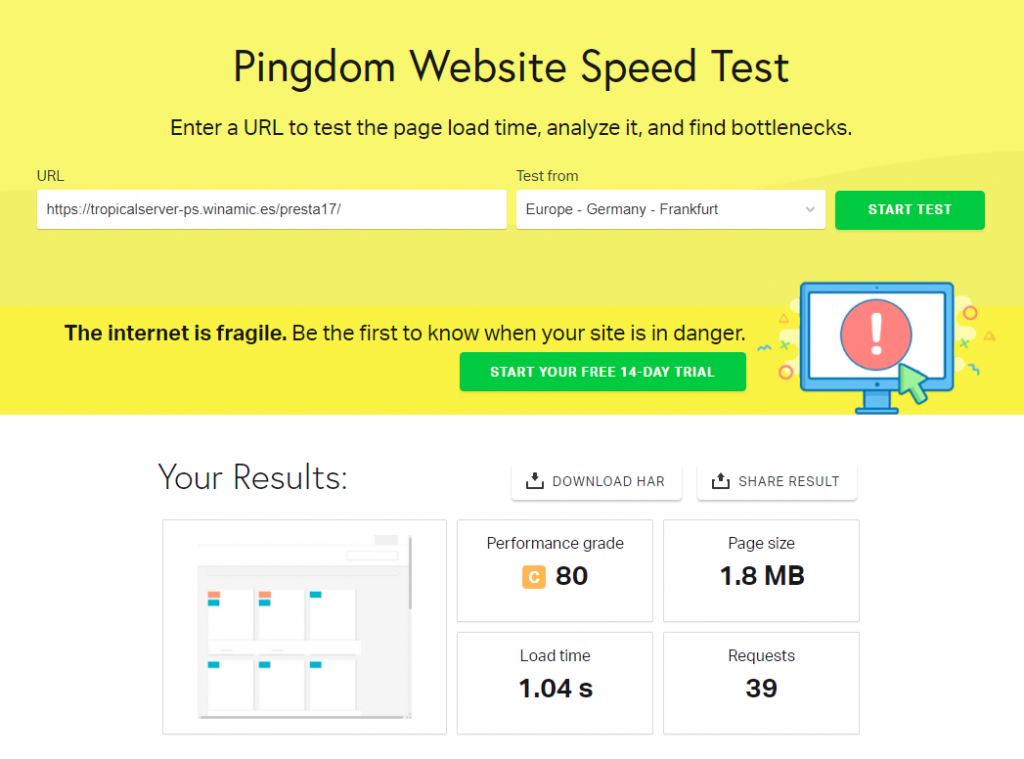Click the green cursor arrow on the monitor

[912, 383]
